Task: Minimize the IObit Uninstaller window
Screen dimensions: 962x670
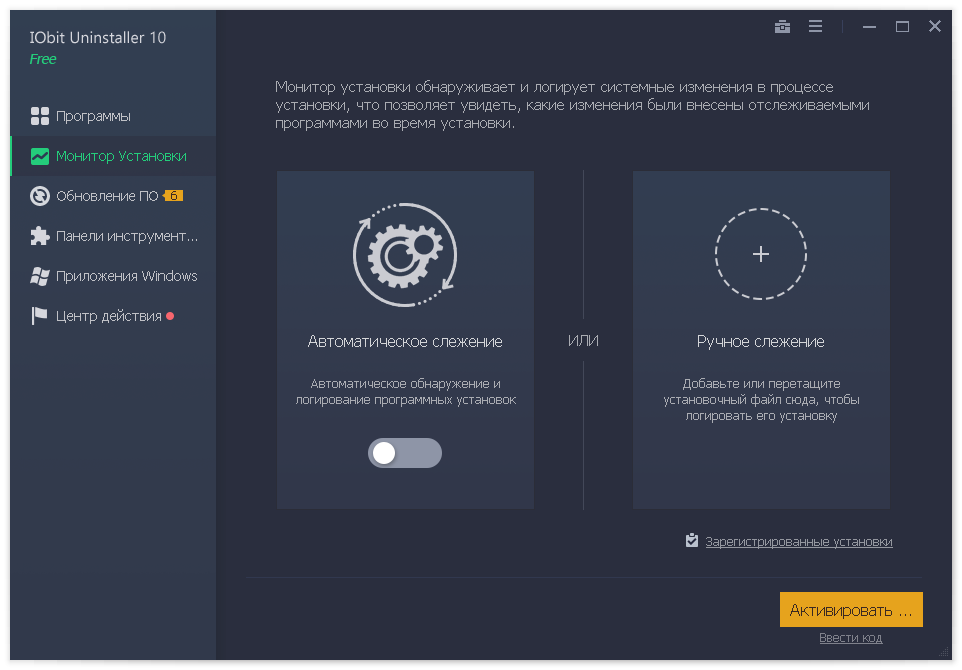Action: pos(869,26)
